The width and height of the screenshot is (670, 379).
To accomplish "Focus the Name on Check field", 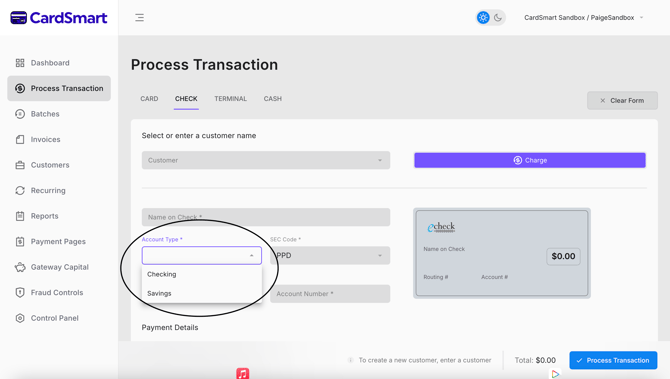I will pos(266,217).
